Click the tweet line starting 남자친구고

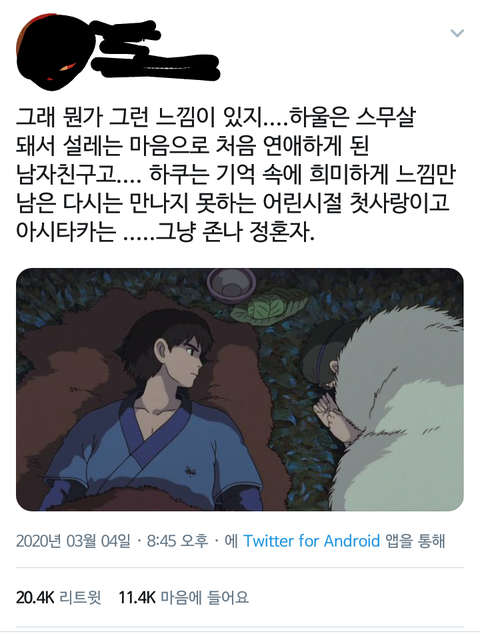pyautogui.click(x=236, y=175)
